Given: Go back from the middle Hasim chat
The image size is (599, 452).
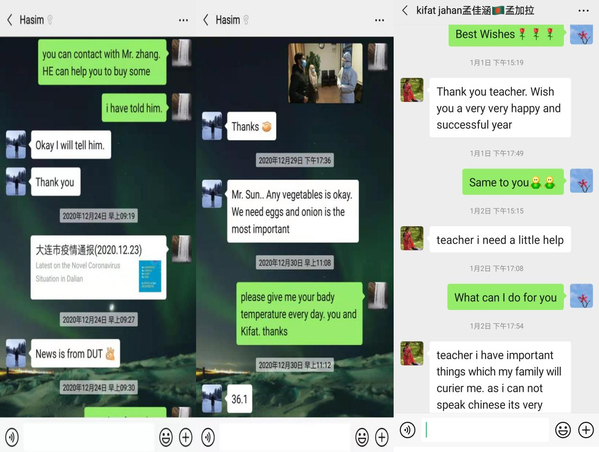Looking at the screenshot, I should (x=206, y=20).
